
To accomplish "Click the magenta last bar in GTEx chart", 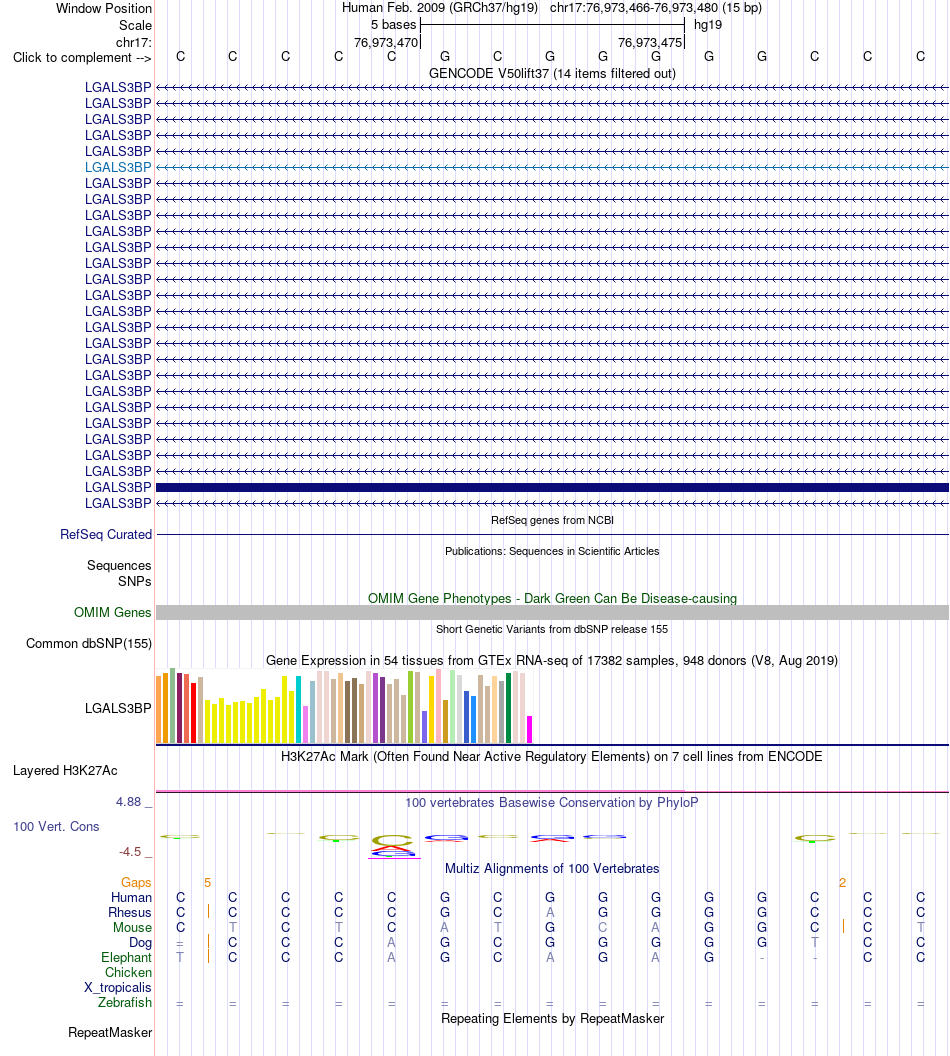I will click(x=529, y=729).
